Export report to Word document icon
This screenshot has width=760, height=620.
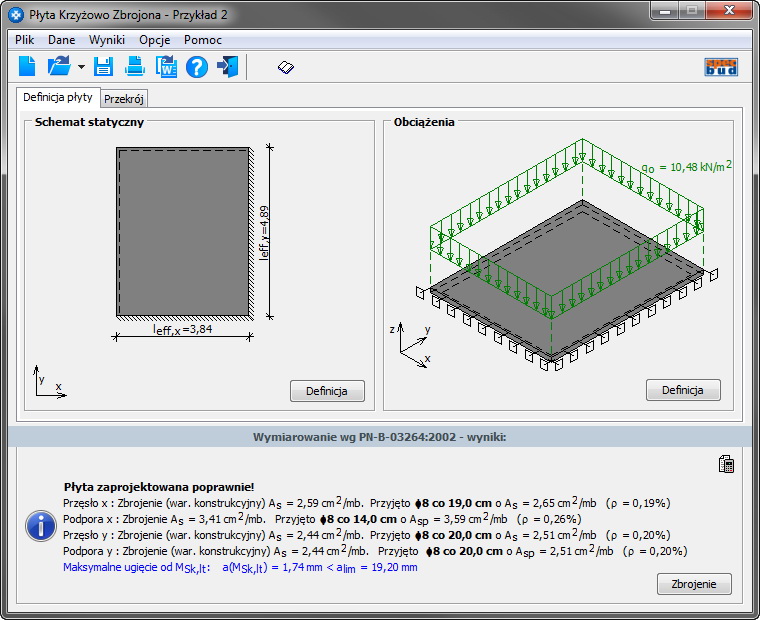coord(165,67)
